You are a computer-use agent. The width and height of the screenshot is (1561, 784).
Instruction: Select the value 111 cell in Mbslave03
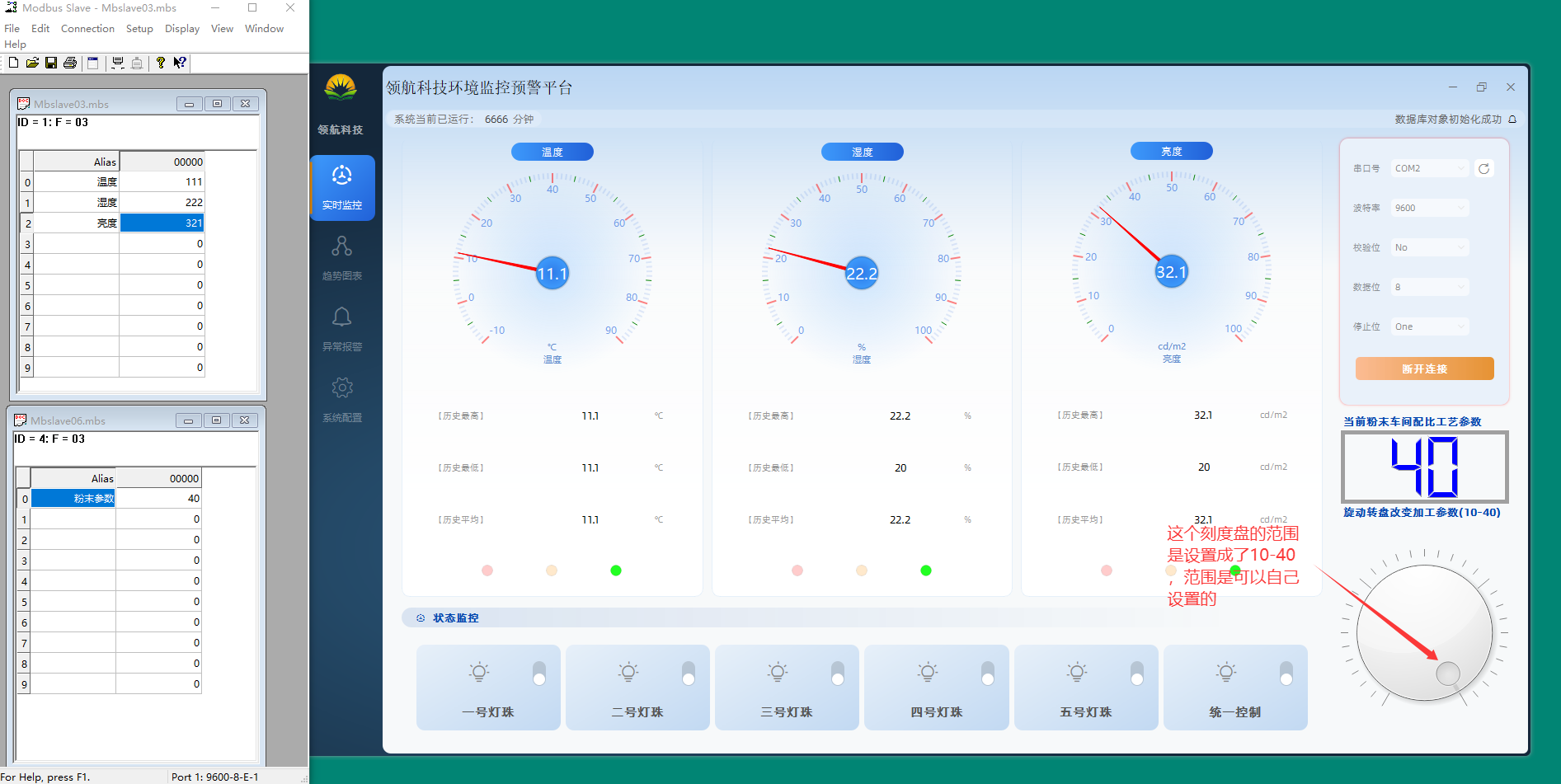162,181
